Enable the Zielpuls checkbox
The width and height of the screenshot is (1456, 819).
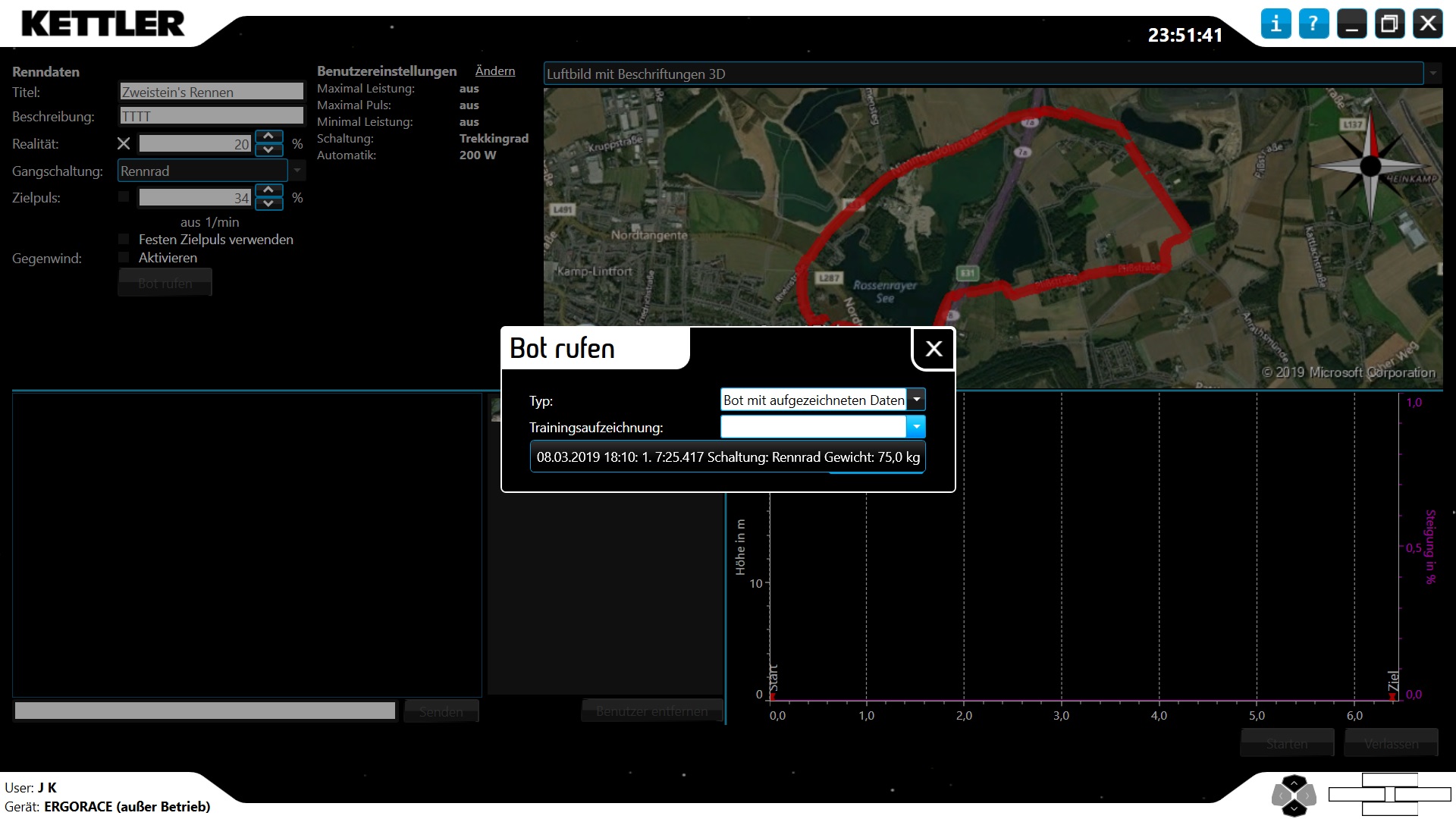[124, 197]
